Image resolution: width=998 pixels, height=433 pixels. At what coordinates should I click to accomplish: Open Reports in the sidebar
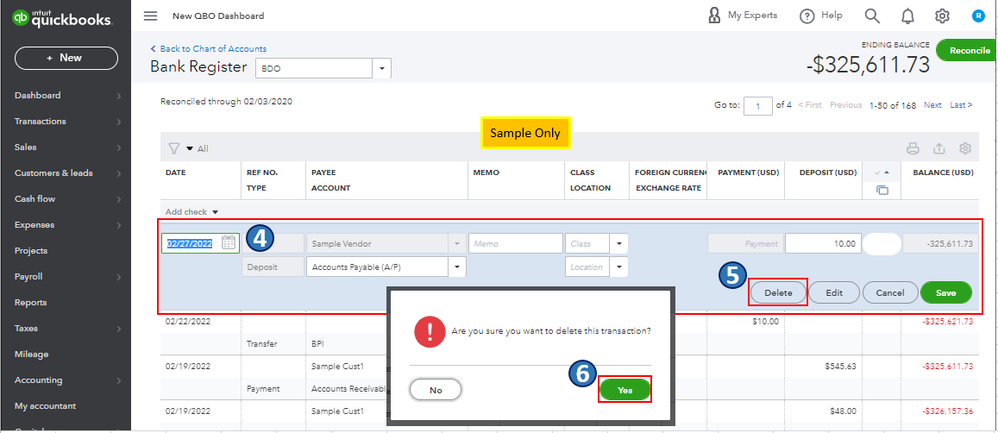(31, 302)
